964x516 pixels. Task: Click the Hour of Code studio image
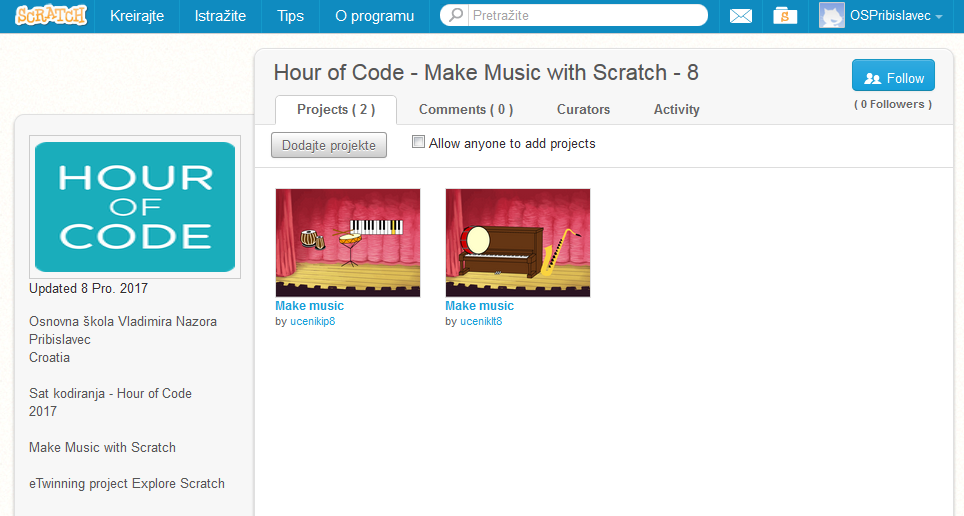135,207
